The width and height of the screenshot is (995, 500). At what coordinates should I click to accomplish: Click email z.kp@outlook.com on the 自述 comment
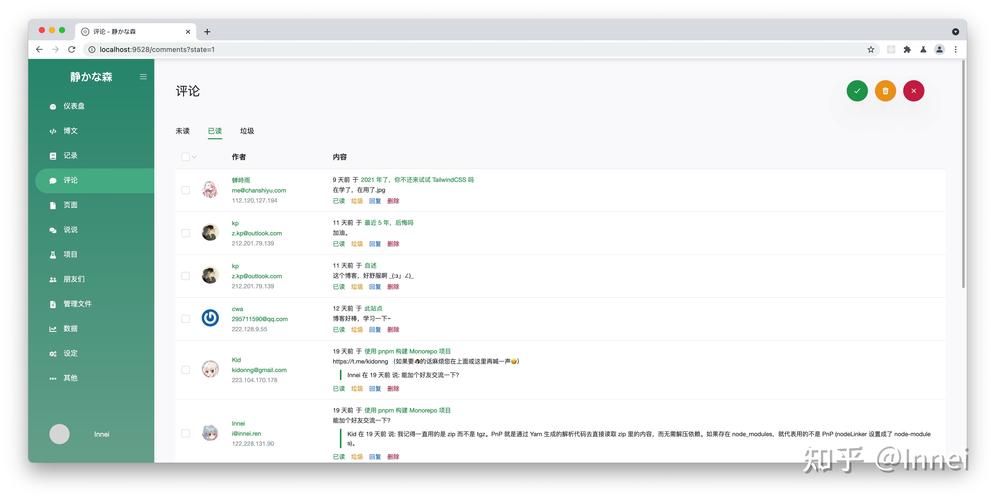pos(256,276)
